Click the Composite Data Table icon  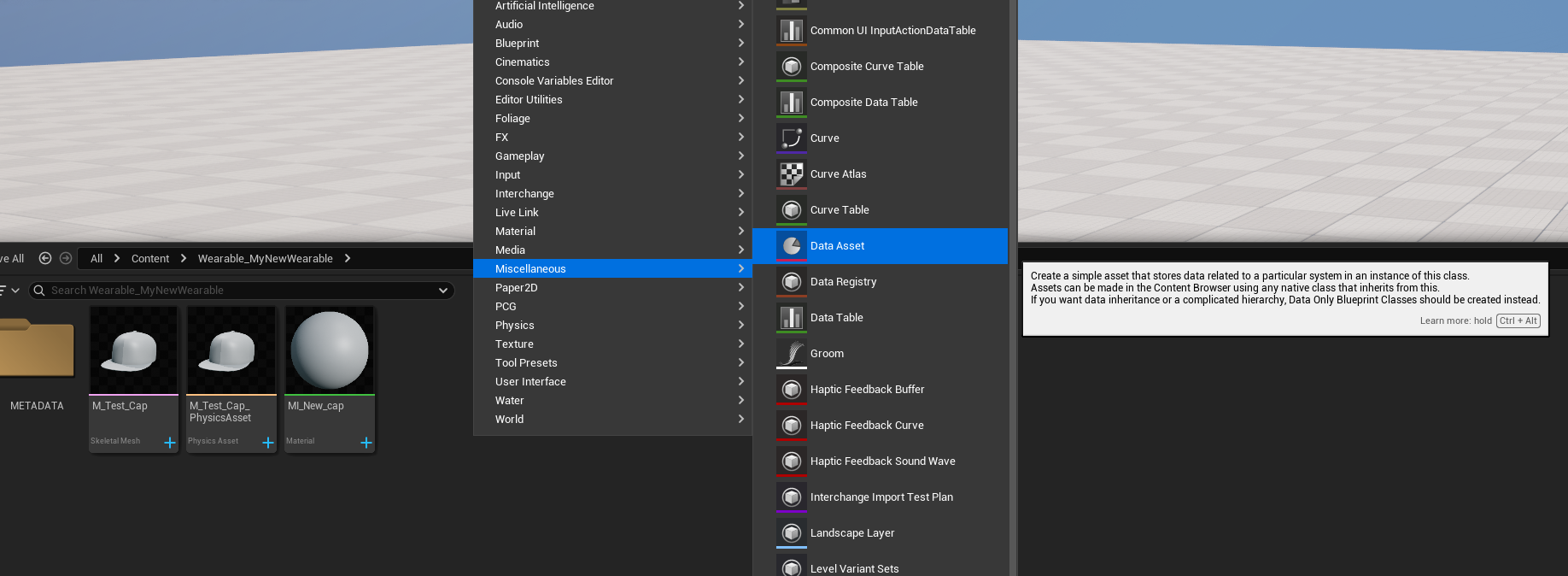tap(792, 103)
